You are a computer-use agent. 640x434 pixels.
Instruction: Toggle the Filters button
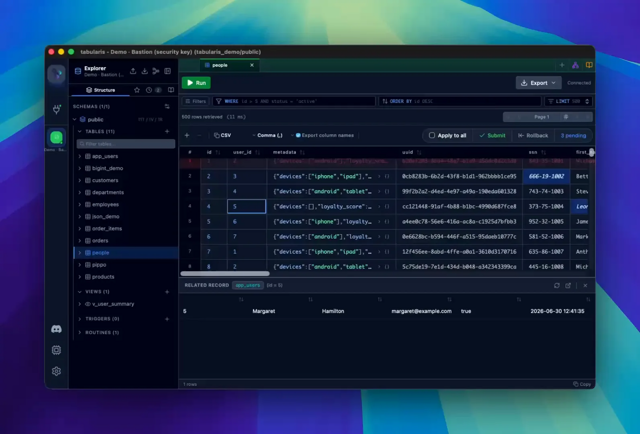[x=196, y=101]
